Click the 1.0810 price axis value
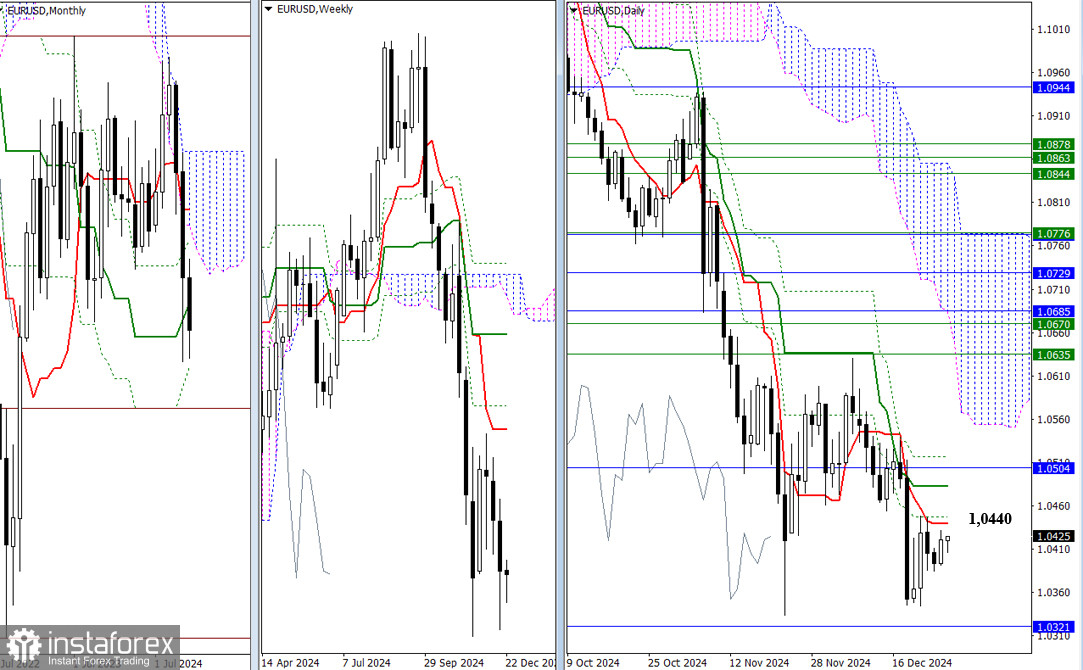Screen dimensions: 1083x670 point(1054,202)
